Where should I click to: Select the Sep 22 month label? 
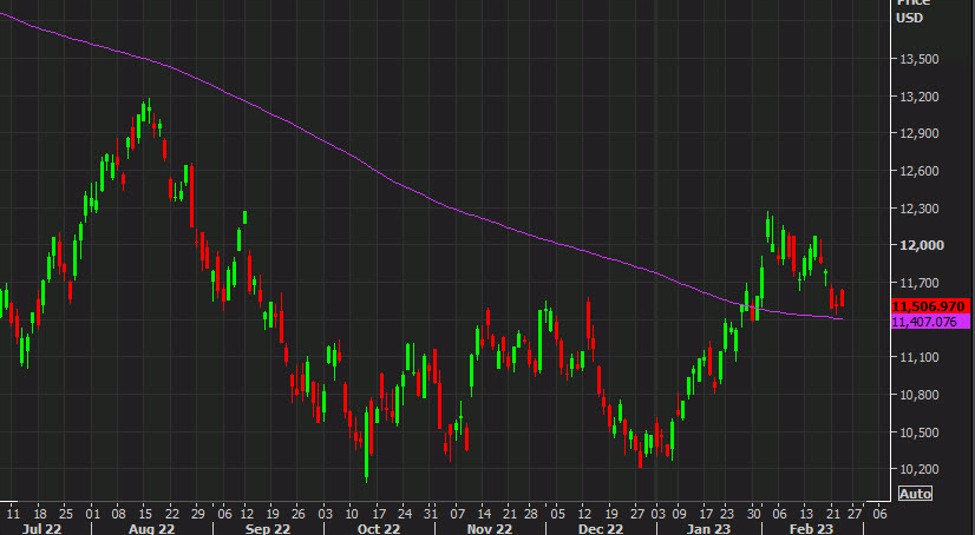[267, 529]
